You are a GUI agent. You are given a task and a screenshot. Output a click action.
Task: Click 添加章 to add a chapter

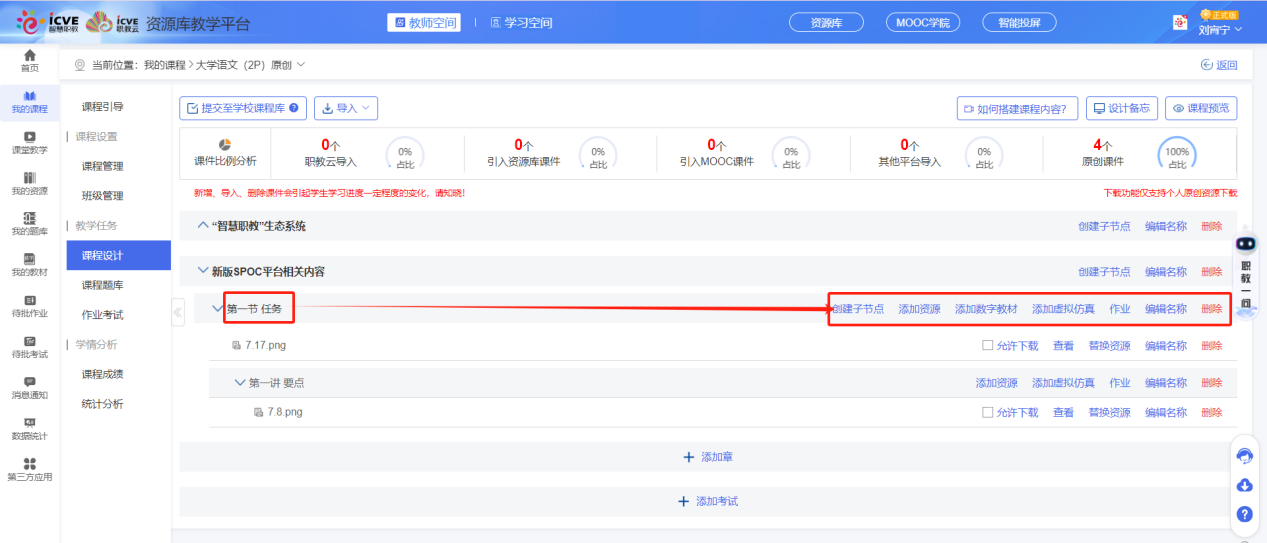click(708, 457)
